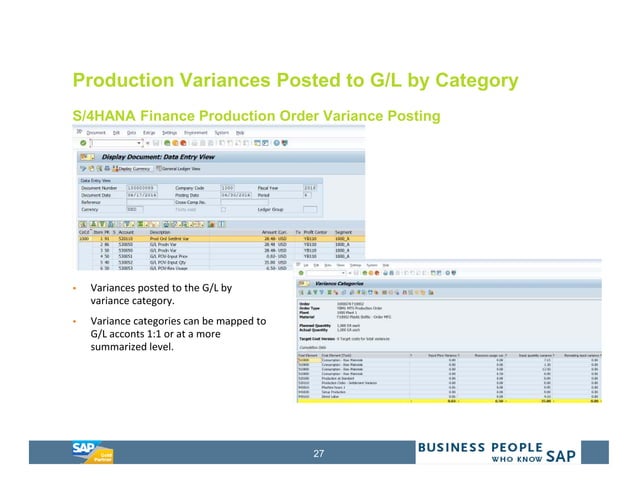This screenshot has height=493, width=638.
Task: Open the Settings menu in the Display Document window
Action: coord(169,133)
